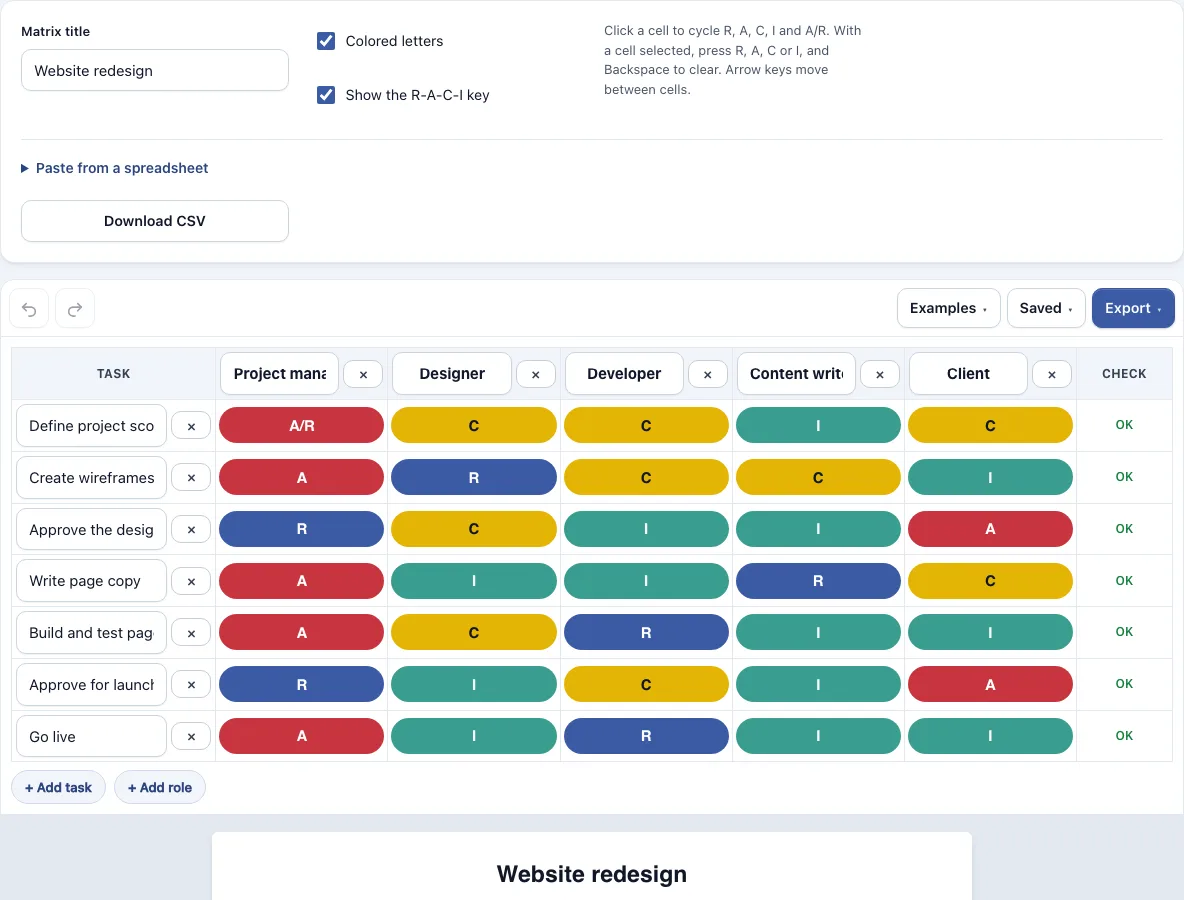Remove the Project manager role column
The image size is (1184, 900).
[x=363, y=374]
